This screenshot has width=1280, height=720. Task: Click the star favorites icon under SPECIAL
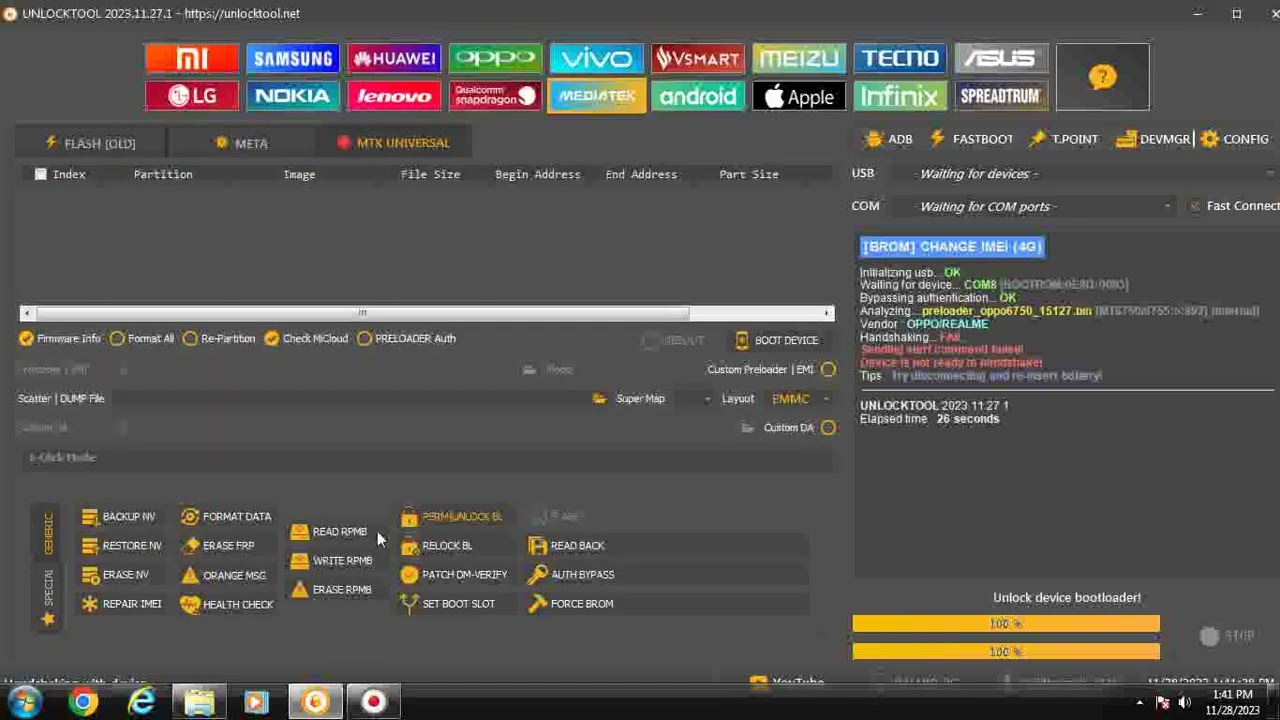47,619
